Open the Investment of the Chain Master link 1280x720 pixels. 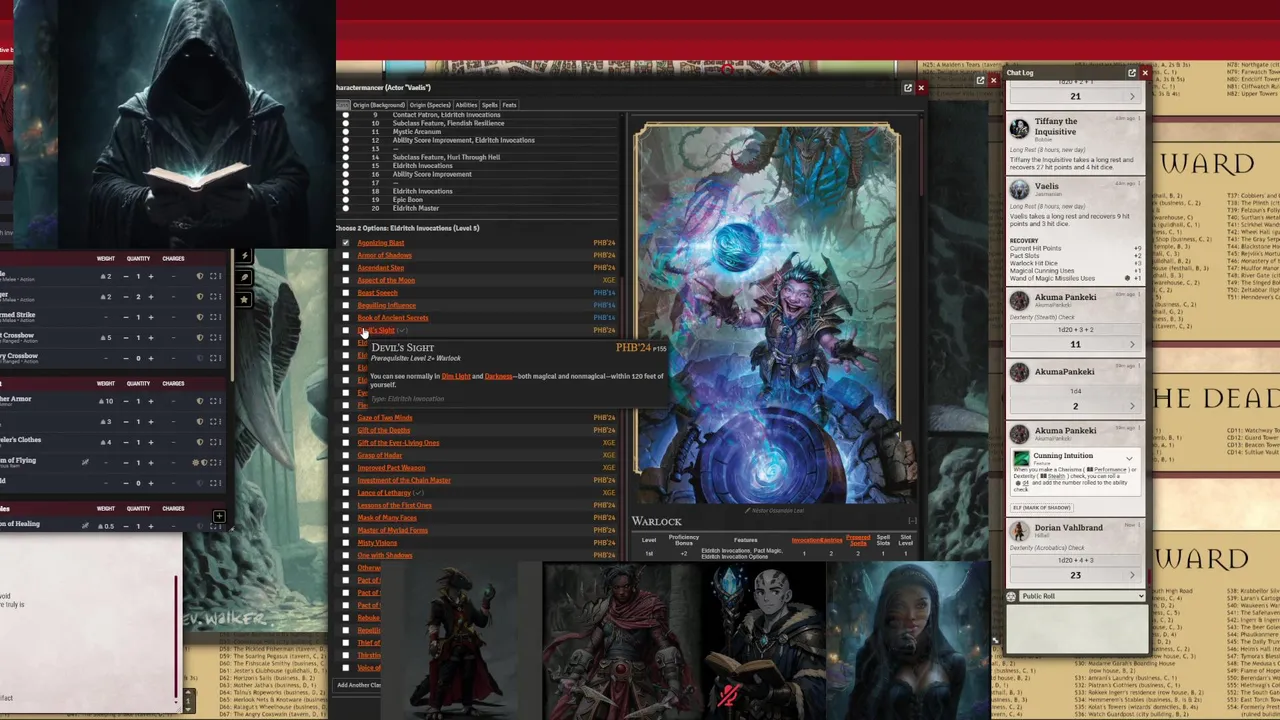(x=404, y=480)
